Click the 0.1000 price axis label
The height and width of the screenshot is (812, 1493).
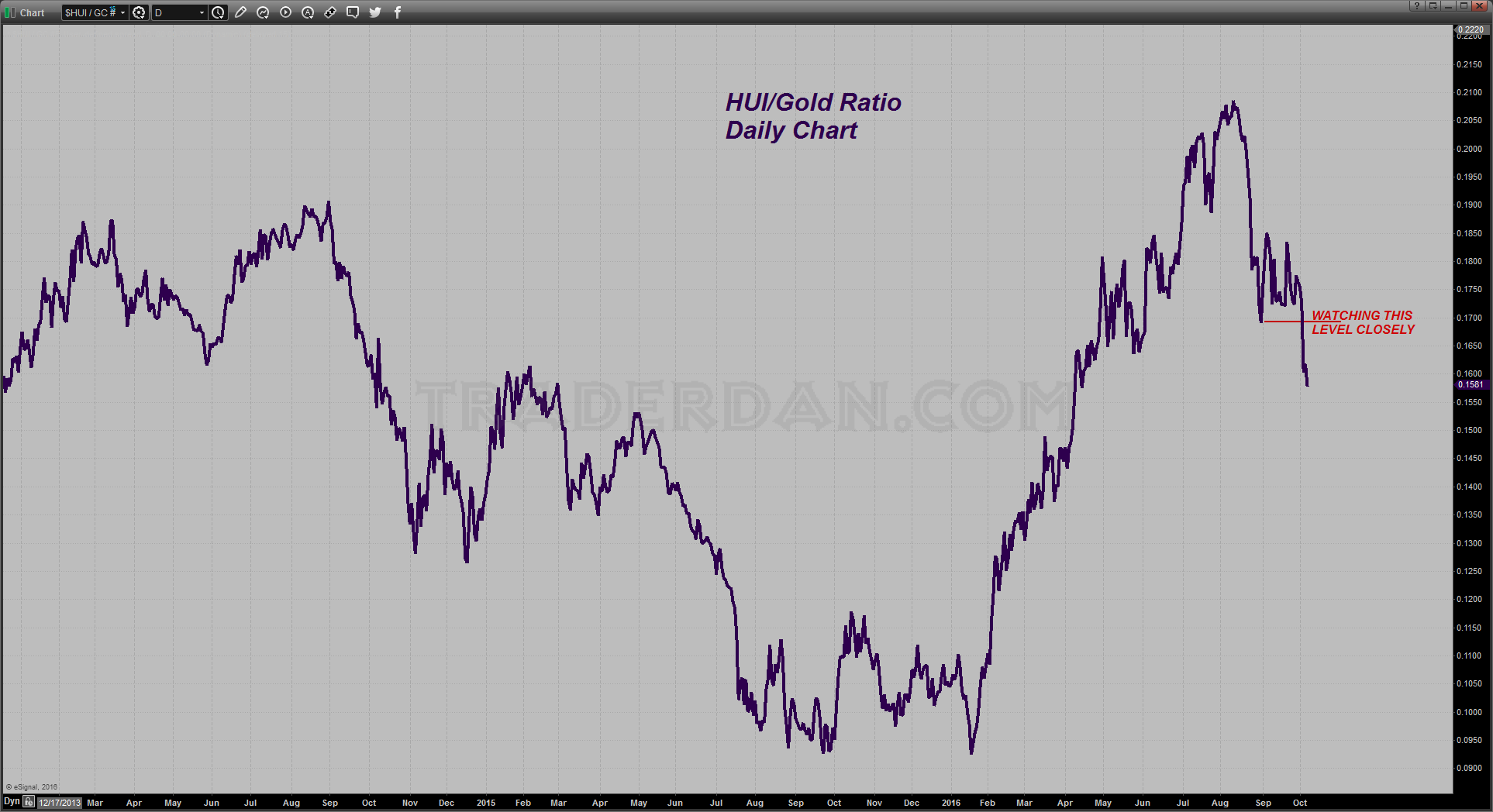point(1469,712)
